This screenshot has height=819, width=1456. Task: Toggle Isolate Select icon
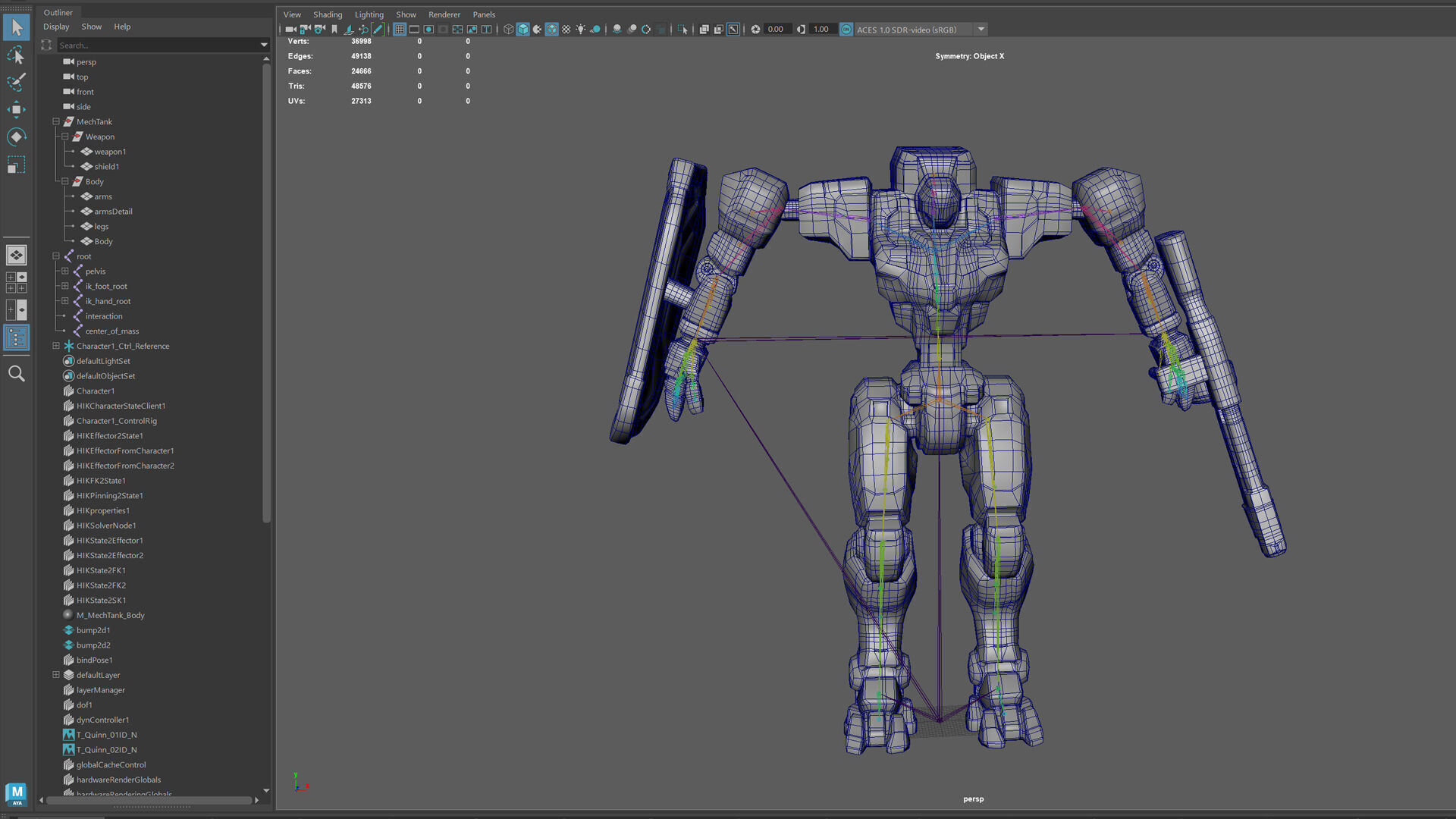point(682,30)
